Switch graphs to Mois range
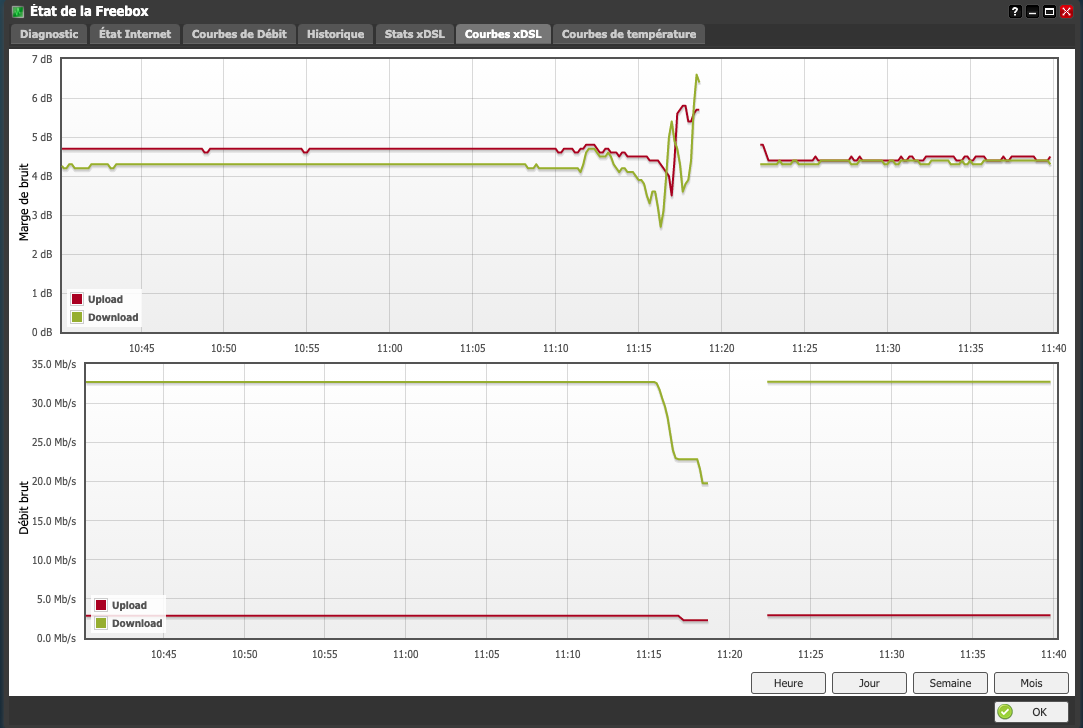The image size is (1083, 728). (x=1031, y=683)
